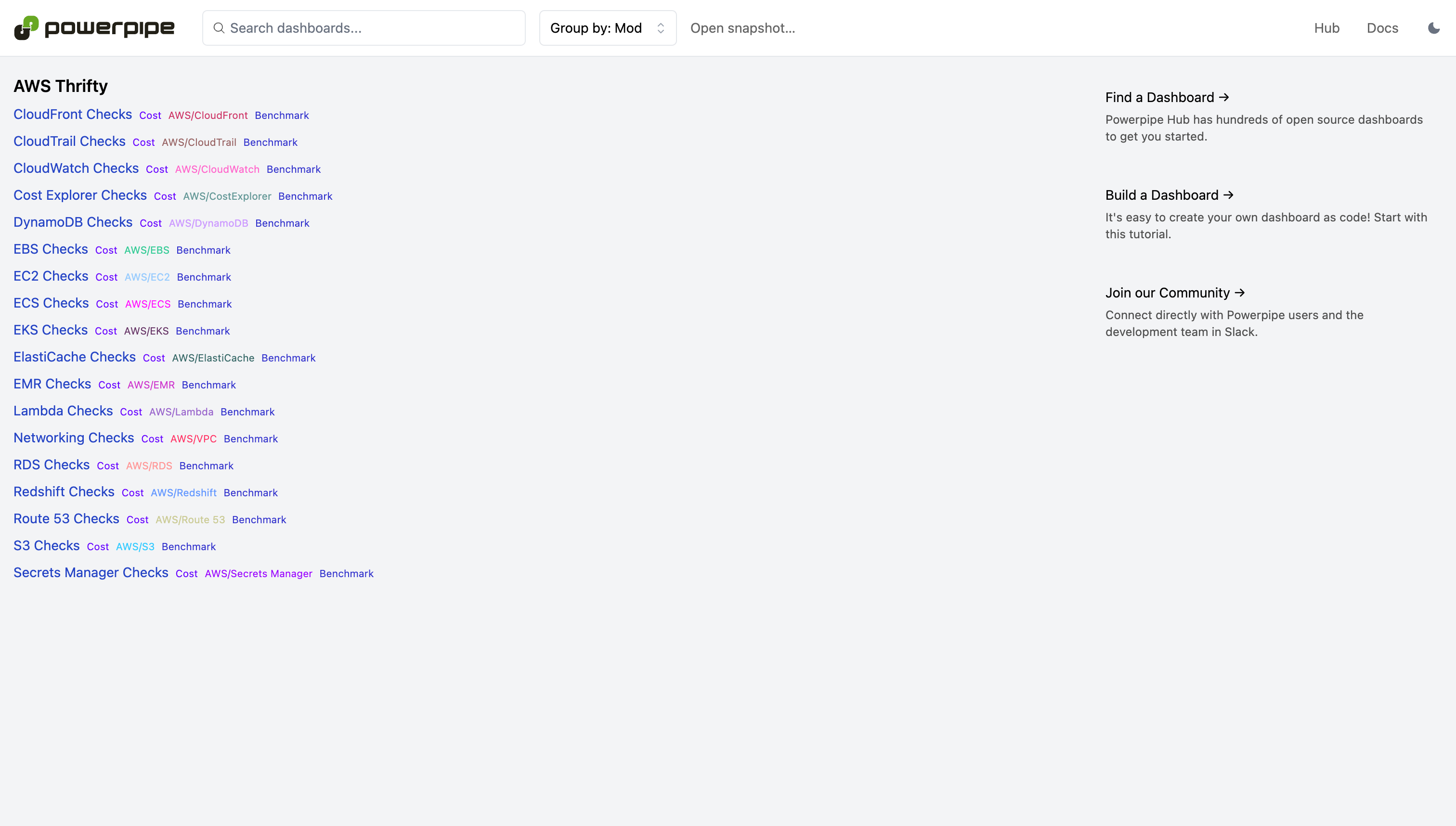The width and height of the screenshot is (1456, 826).
Task: Click the Powerpipe logo icon
Action: coord(26,28)
